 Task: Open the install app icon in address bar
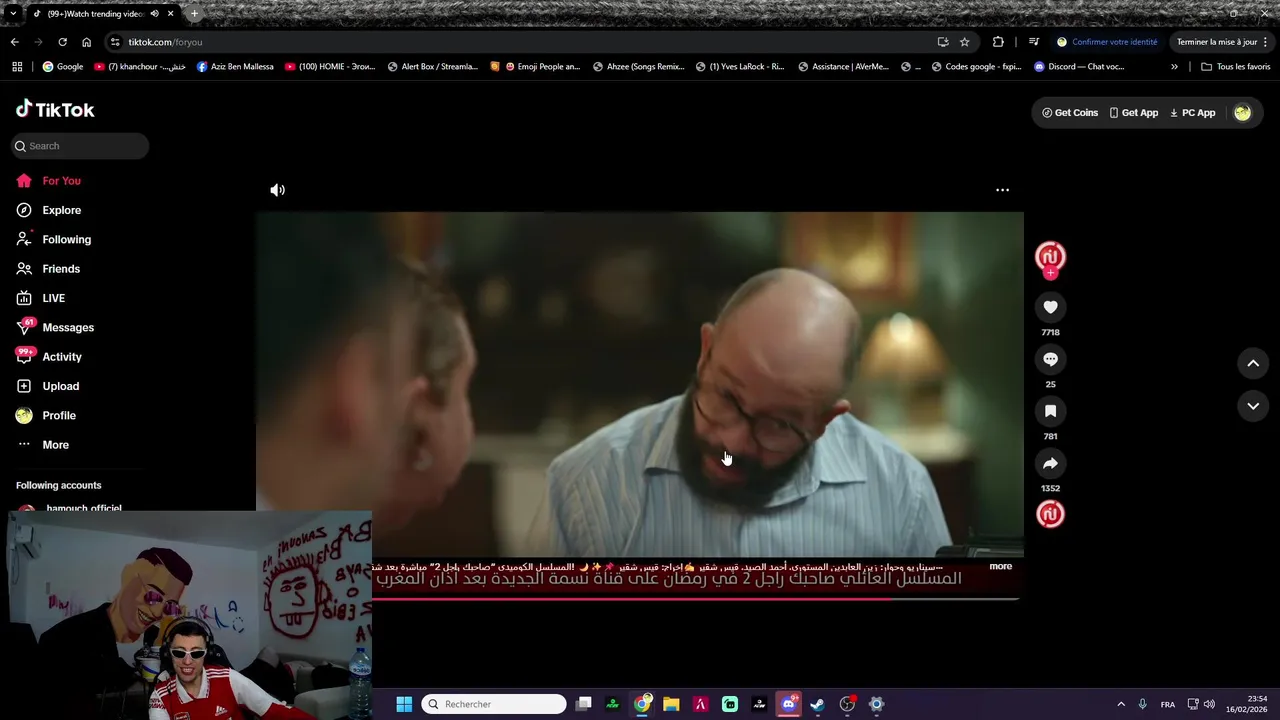[x=942, y=42]
